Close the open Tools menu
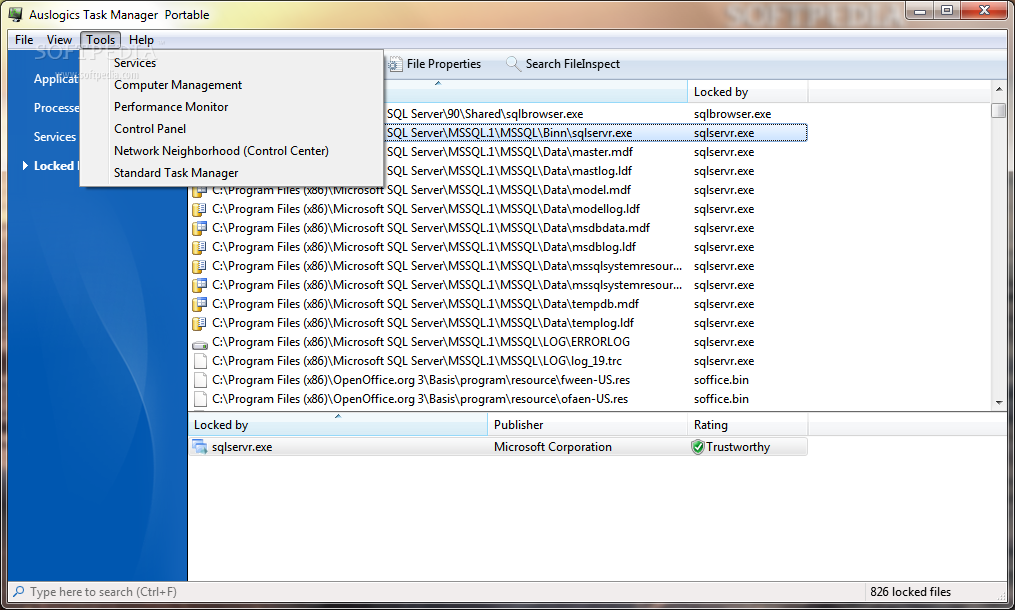Screen dimensions: 1015x610 click(x=100, y=40)
